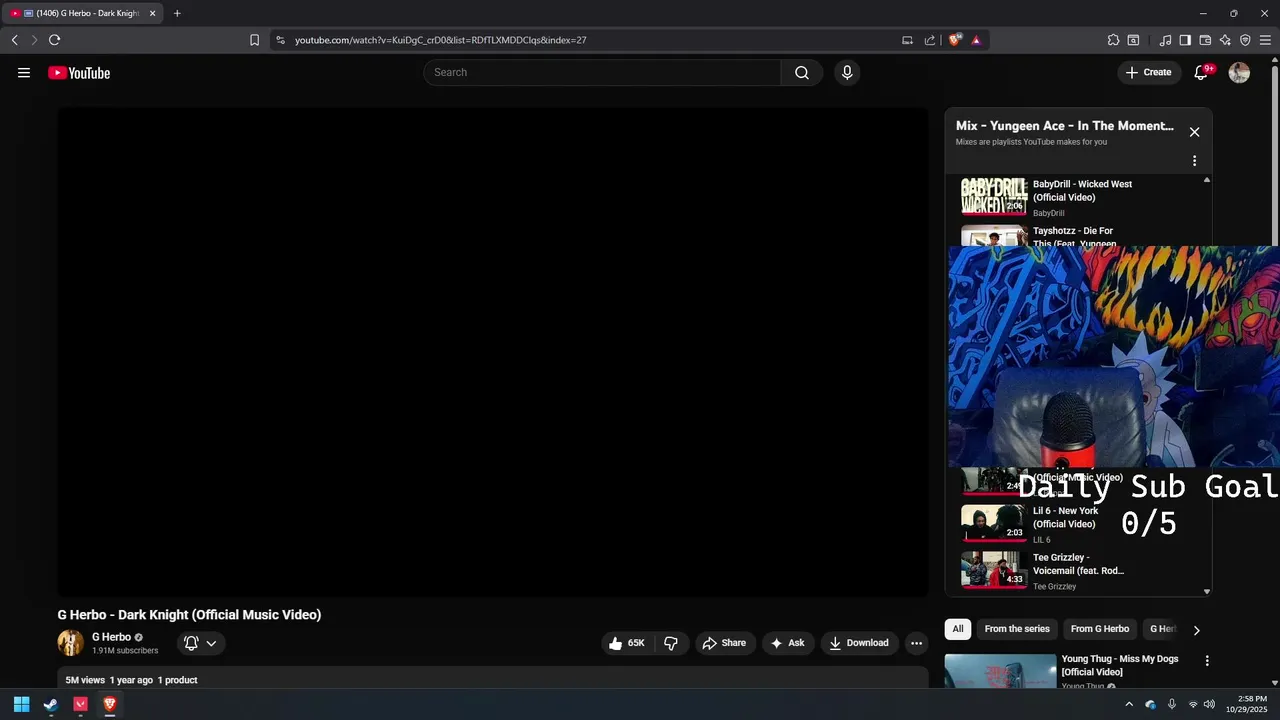Open Brave Shields lion icon

pyautogui.click(x=955, y=40)
